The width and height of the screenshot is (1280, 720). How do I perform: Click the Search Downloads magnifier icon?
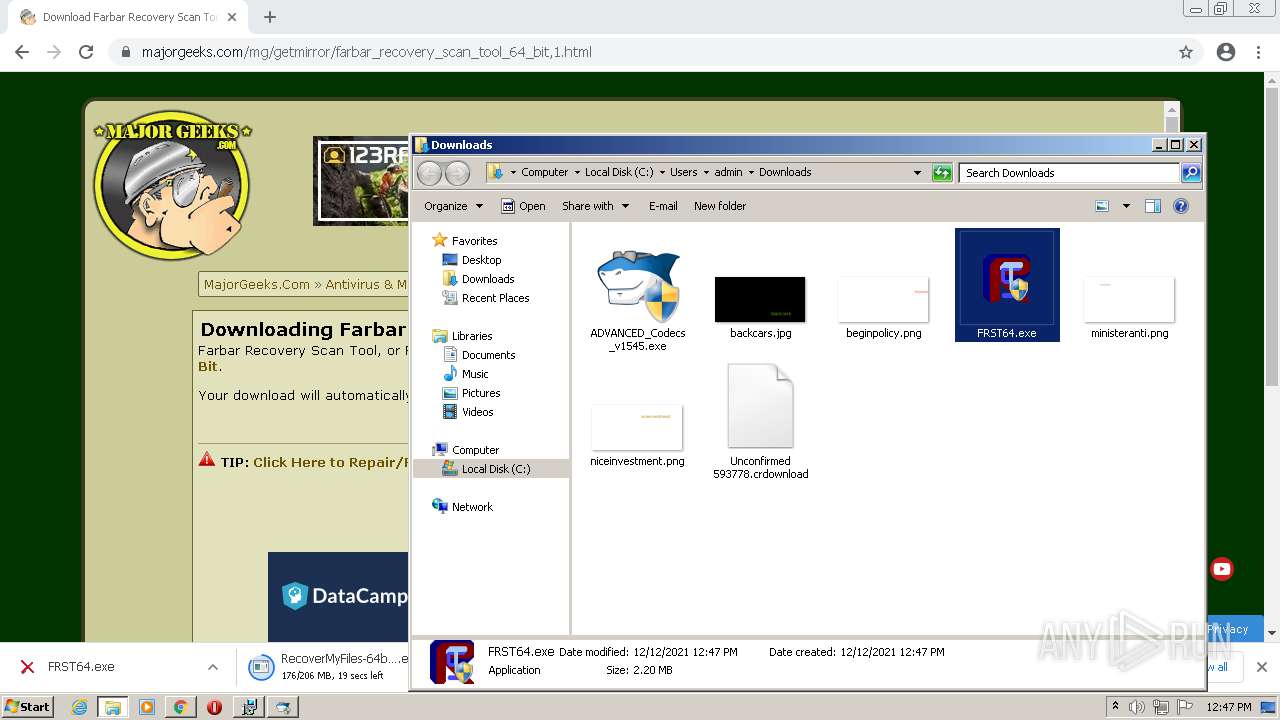tap(1190, 173)
